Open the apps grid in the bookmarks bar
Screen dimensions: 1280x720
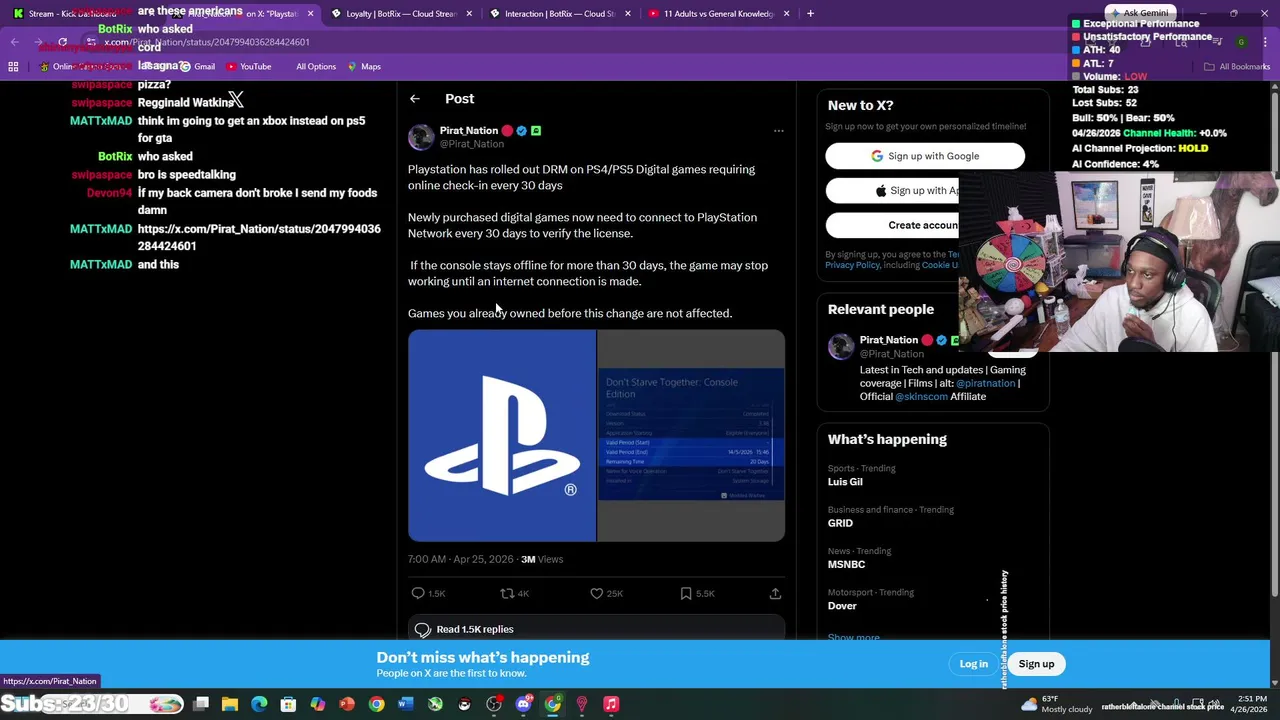[13, 67]
